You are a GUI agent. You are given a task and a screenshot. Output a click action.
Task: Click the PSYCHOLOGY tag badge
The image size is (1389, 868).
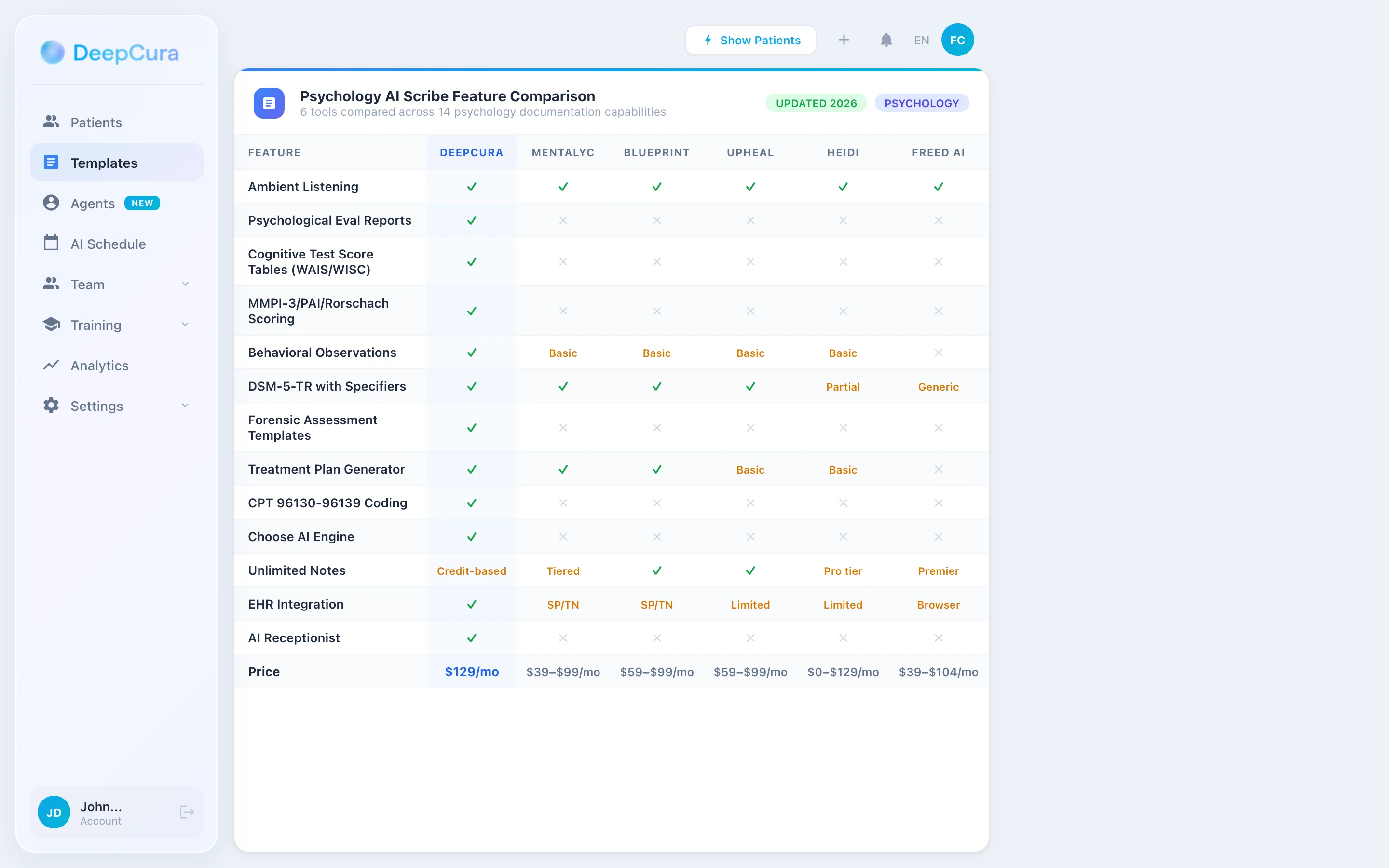pos(921,103)
